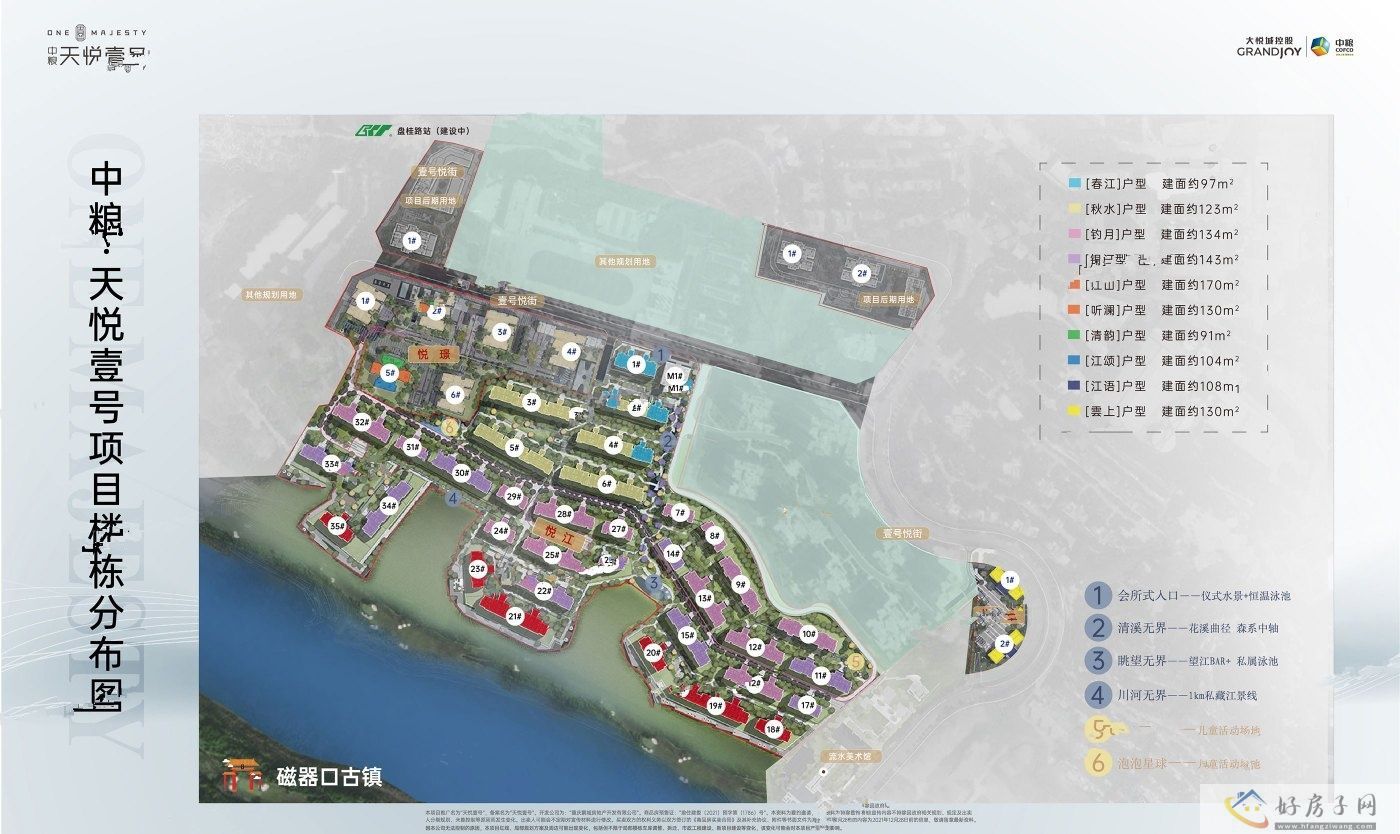Select building marker 33# on the map

coord(332,464)
